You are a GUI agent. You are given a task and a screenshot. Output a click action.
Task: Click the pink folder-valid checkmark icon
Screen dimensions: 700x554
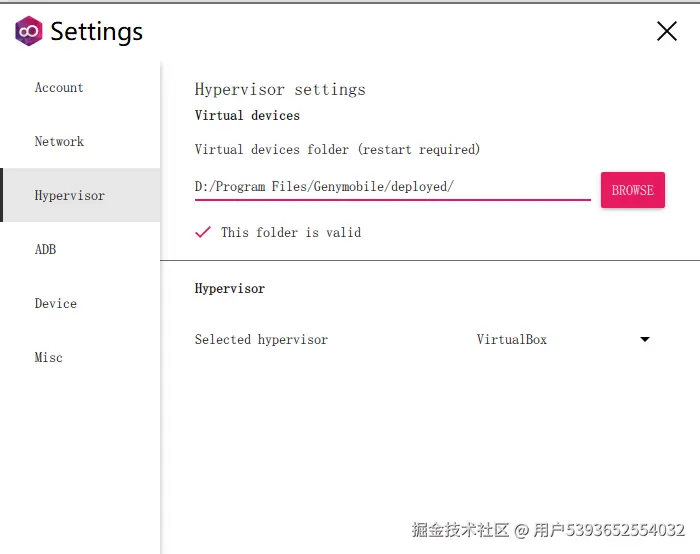203,232
